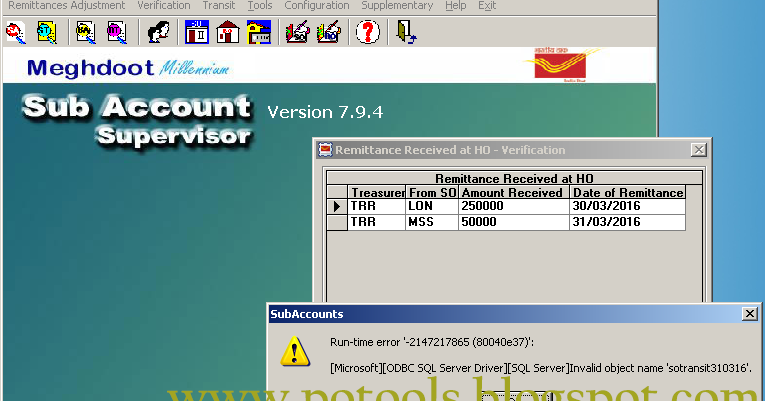Click the Exit menu item
This screenshot has width=765, height=401.
click(487, 6)
